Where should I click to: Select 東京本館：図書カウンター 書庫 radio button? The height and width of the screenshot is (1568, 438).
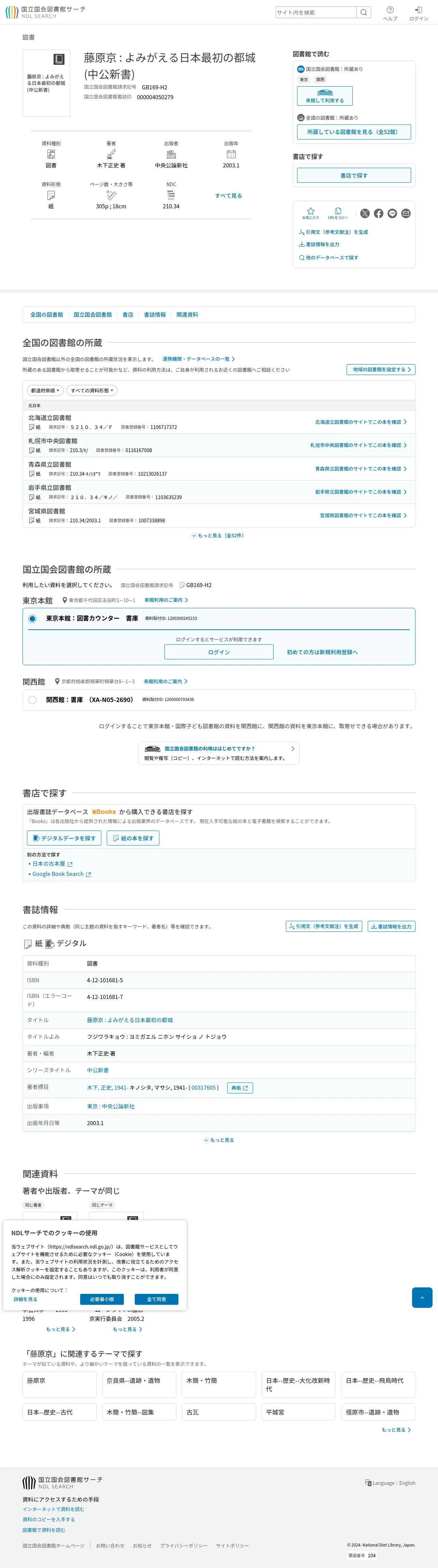click(32, 618)
